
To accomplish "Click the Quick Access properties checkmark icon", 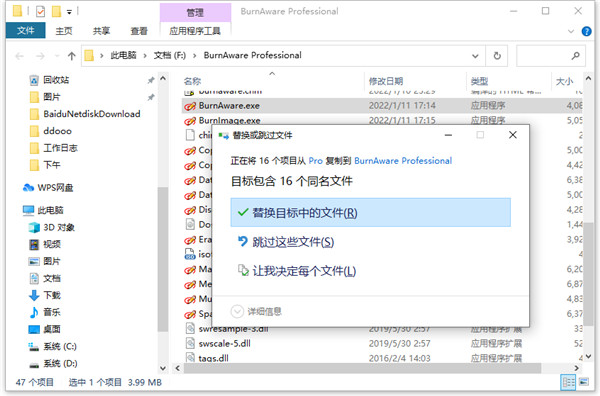I will (40, 11).
